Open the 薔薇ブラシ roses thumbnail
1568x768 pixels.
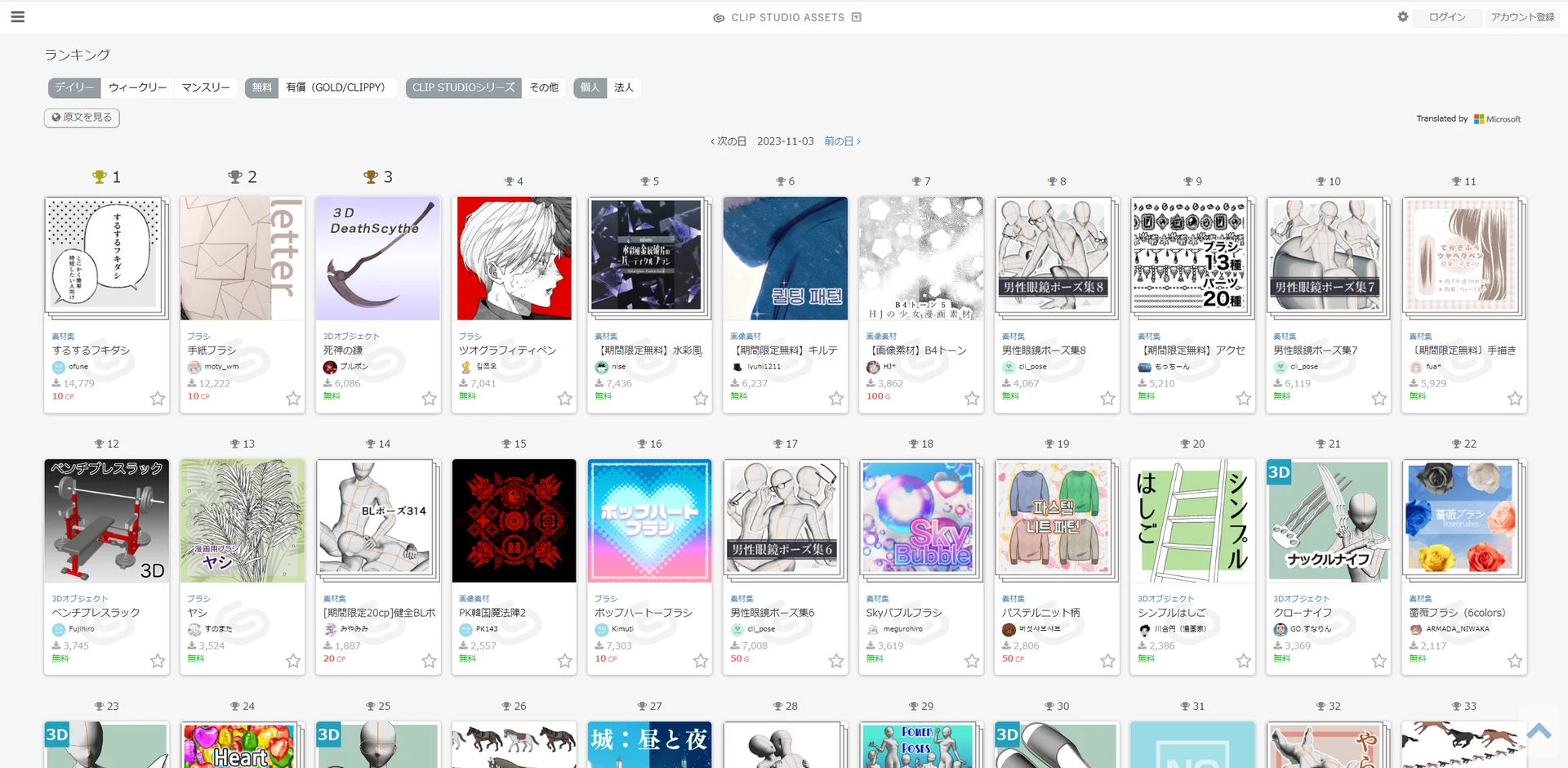1463,520
